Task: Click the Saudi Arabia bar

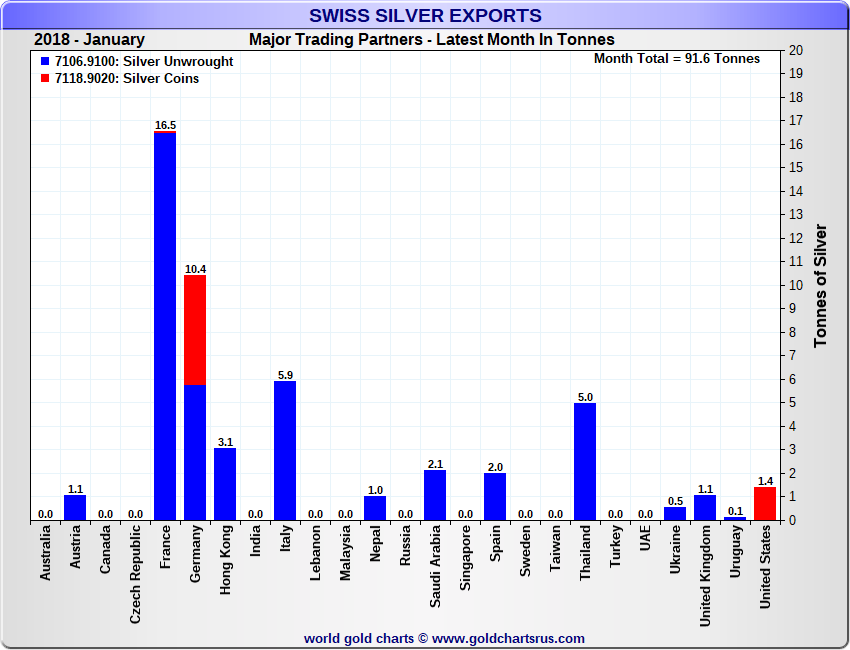Action: tap(435, 495)
